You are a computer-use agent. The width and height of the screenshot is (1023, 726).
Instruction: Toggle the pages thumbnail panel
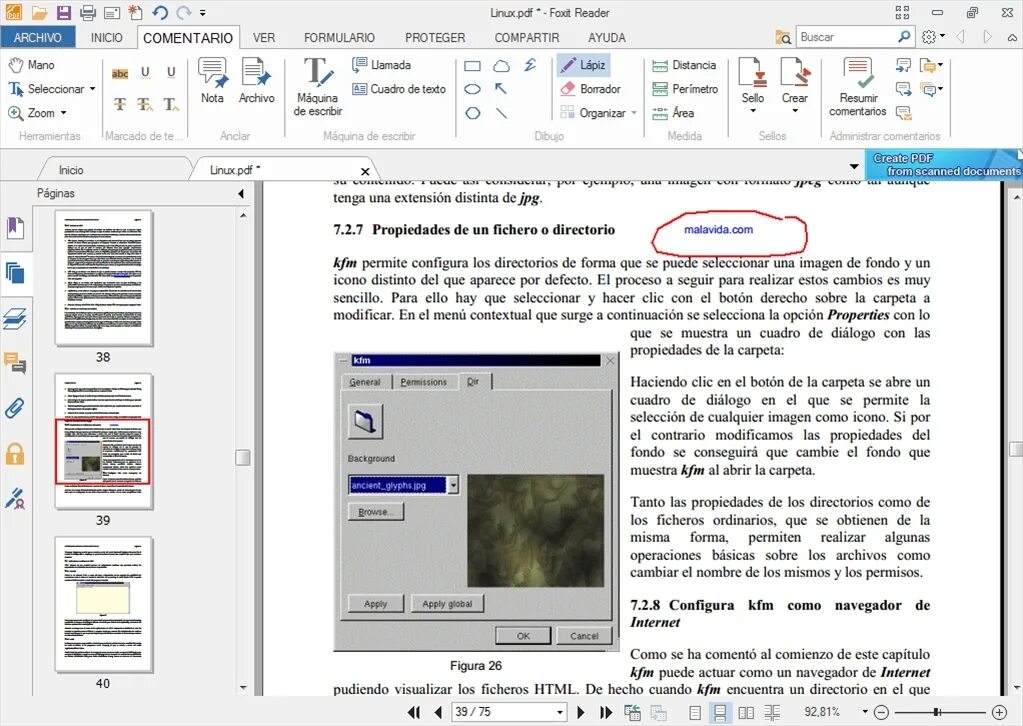(x=15, y=273)
